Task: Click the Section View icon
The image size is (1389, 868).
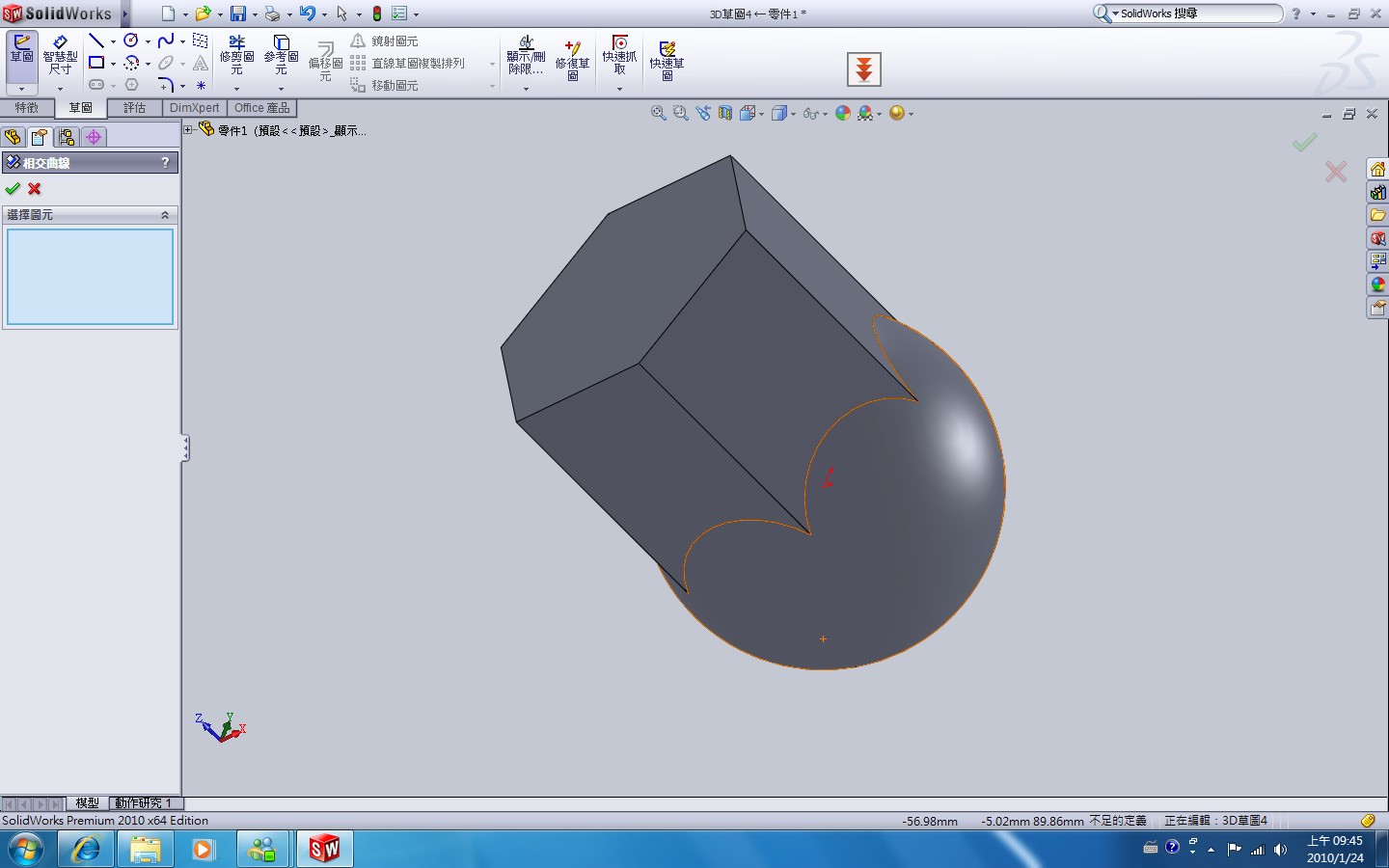Action: click(724, 113)
